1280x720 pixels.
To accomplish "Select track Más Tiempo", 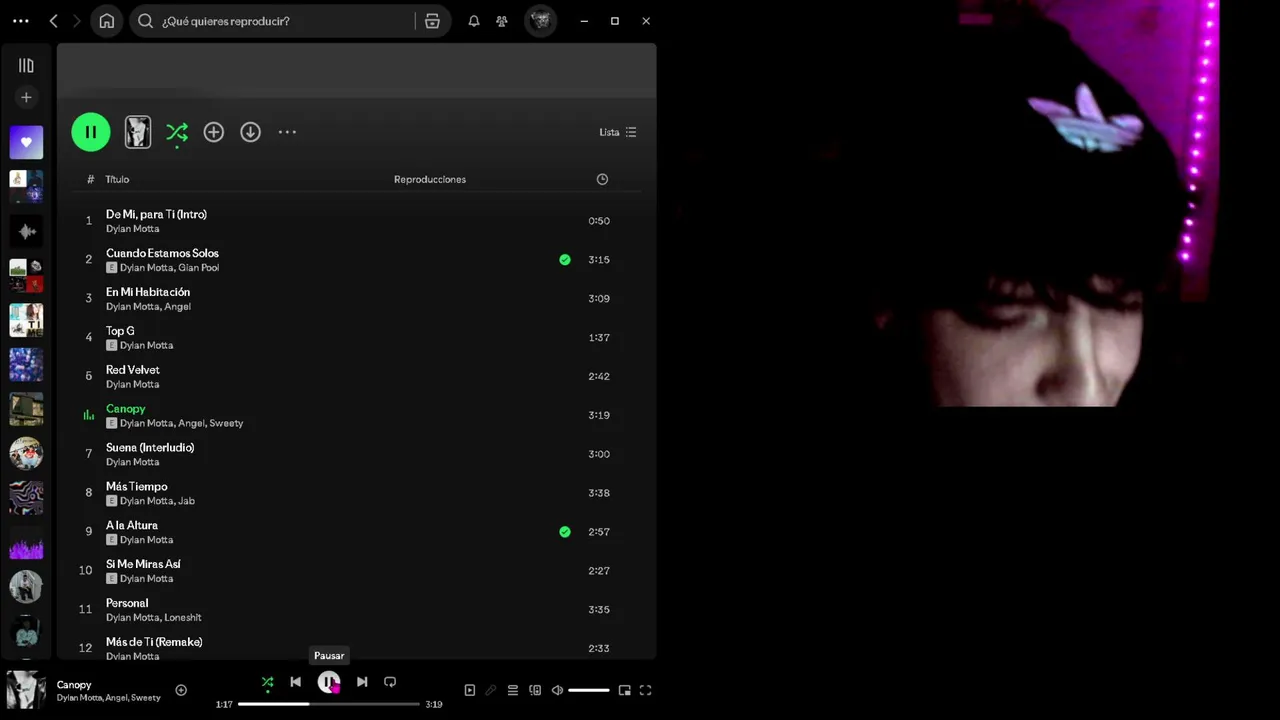I will [137, 486].
